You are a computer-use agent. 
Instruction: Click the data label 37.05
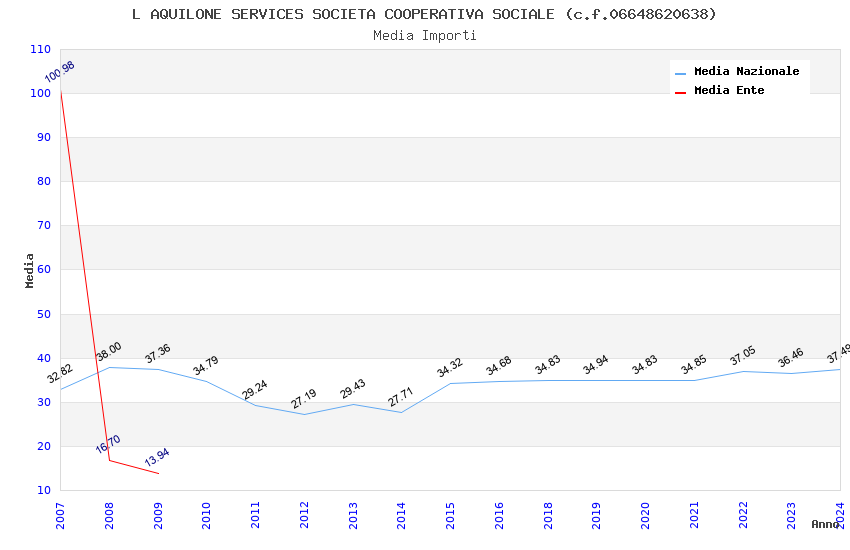[743, 355]
